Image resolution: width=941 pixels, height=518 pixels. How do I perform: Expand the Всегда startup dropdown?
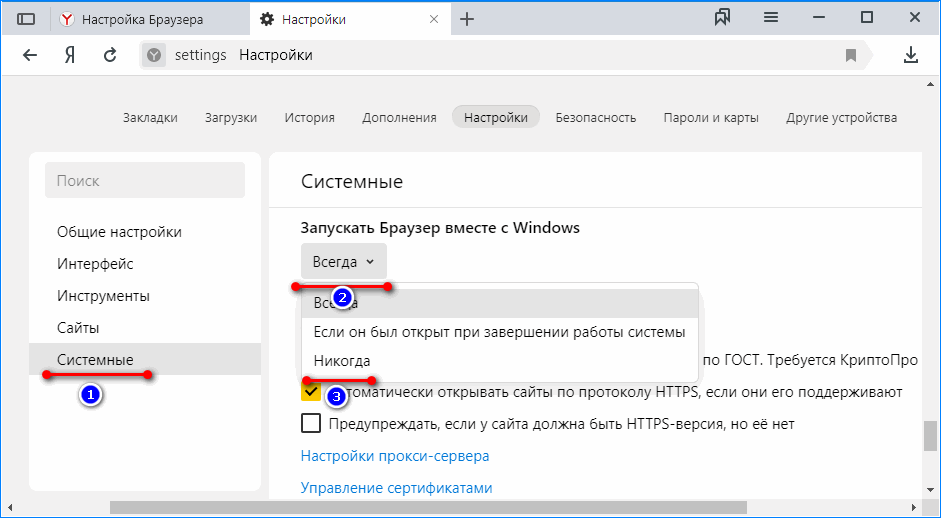[x=343, y=262]
